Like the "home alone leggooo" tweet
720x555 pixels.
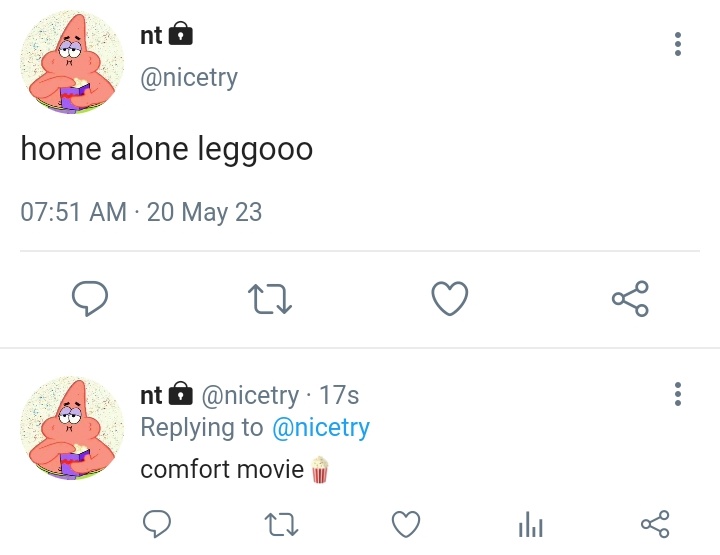(450, 298)
